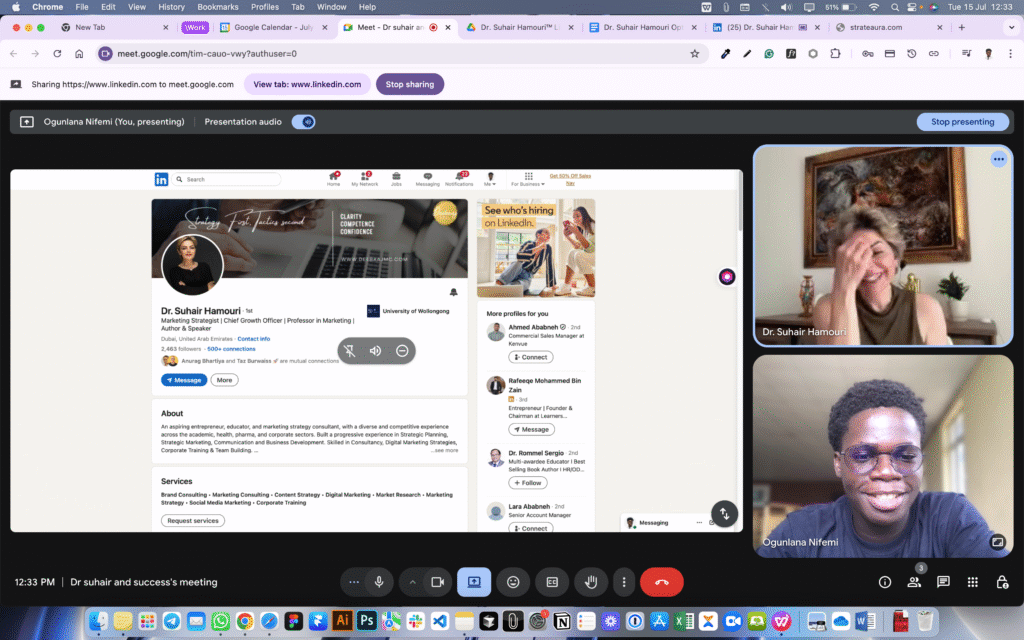Expand video settings chevron beside camera
Image resolution: width=1024 pixels, height=640 pixels.
pos(412,582)
